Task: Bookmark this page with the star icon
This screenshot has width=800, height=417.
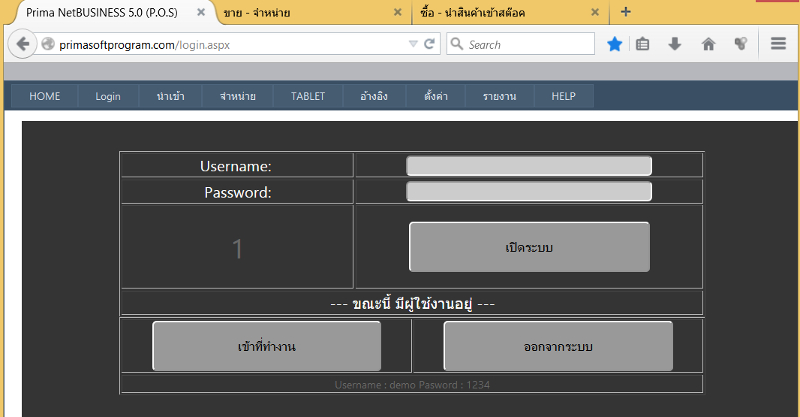Action: coord(615,44)
